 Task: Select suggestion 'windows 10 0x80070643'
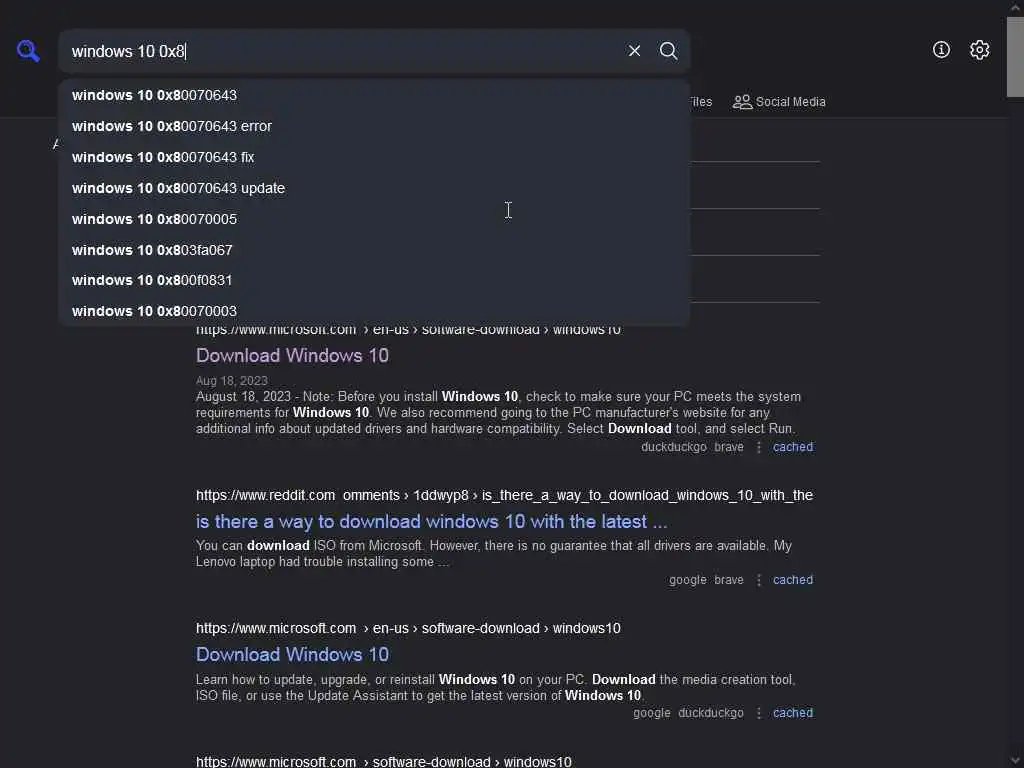[374, 95]
